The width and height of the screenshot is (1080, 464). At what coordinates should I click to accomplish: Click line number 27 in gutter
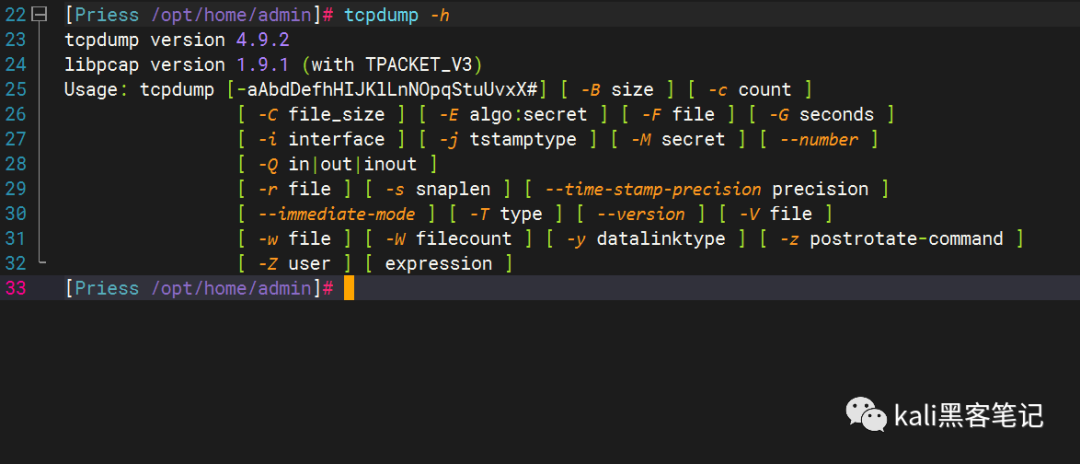click(14, 139)
